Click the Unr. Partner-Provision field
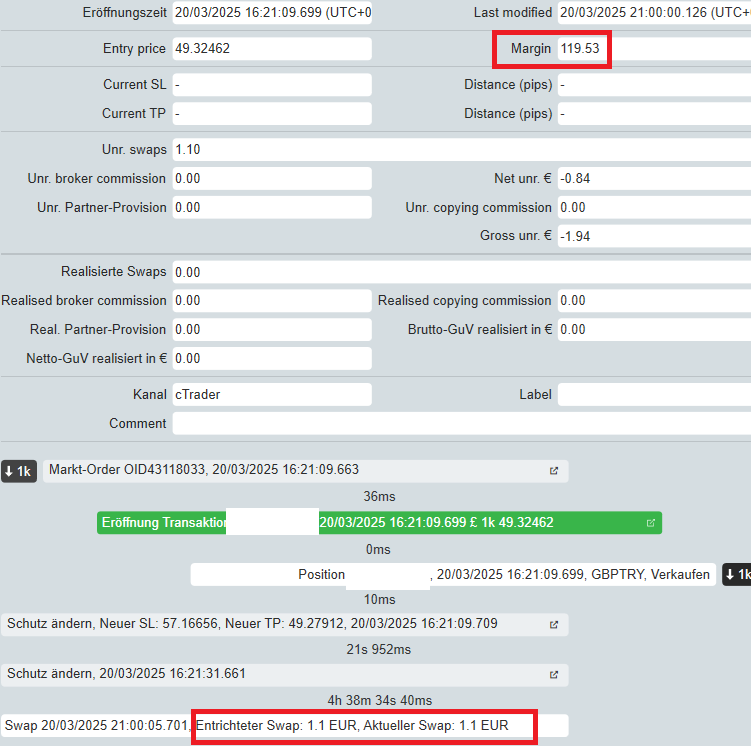The width and height of the screenshot is (751, 746). click(272, 207)
